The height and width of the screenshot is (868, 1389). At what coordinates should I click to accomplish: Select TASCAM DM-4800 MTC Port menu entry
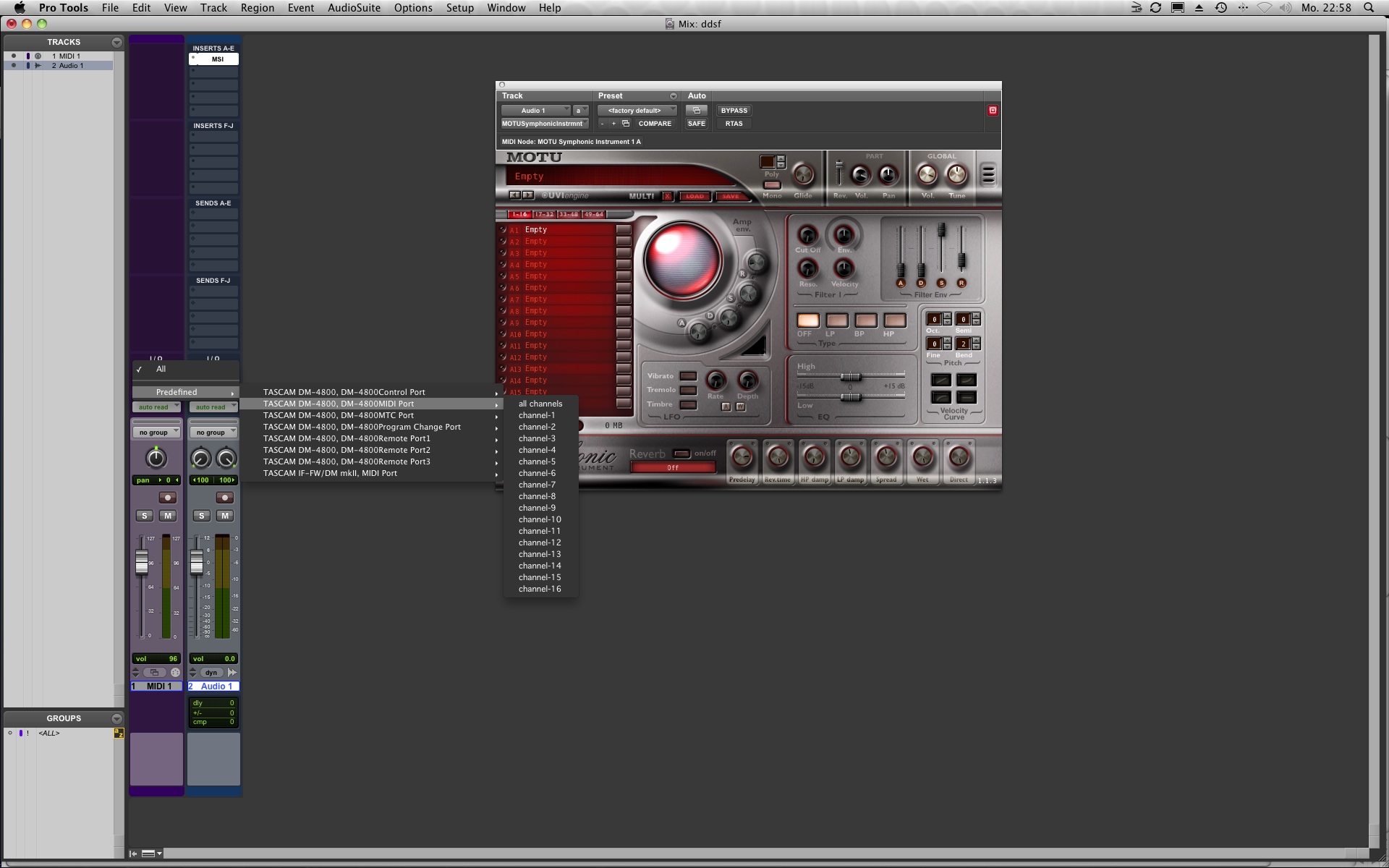[370, 415]
